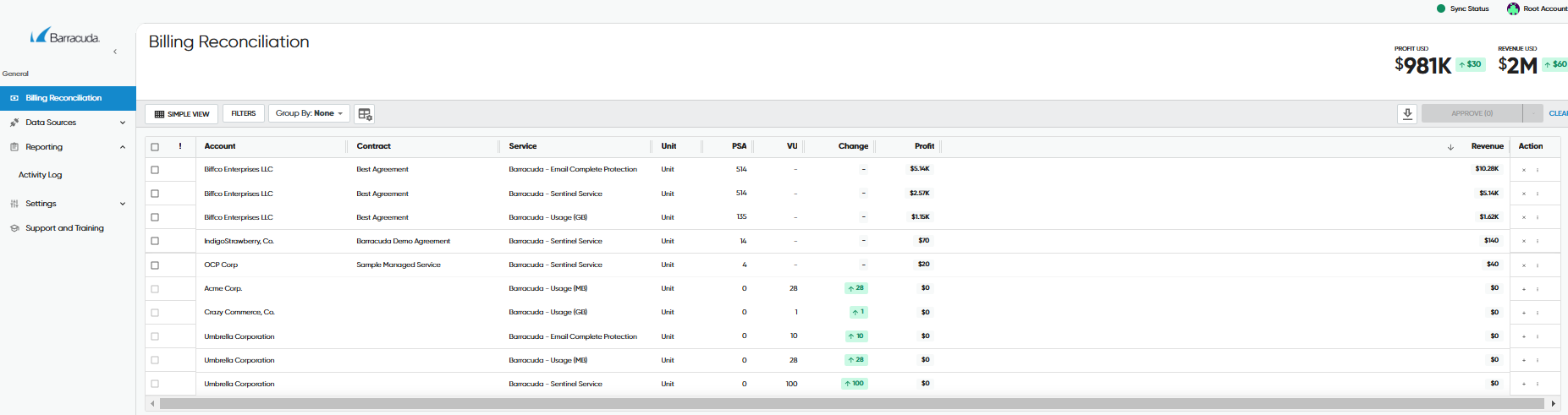
Task: Switch to Simple View
Action: 182,114
